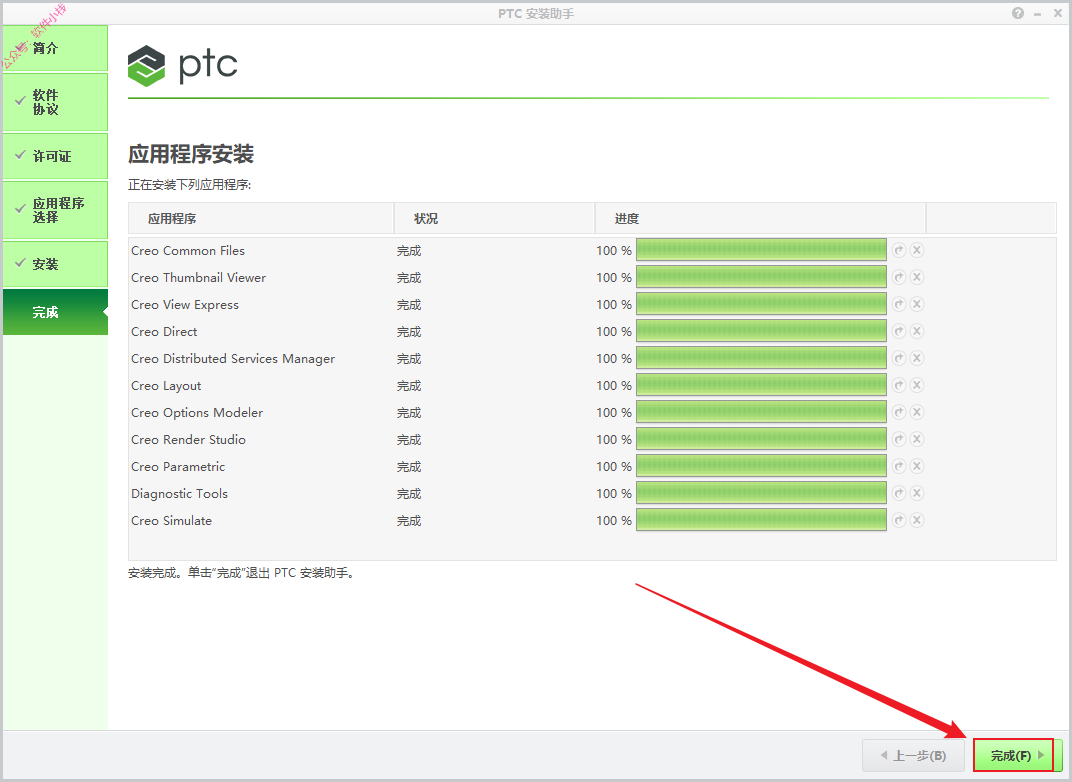Open help via the question mark icon
This screenshot has height=782, width=1072.
1018,13
